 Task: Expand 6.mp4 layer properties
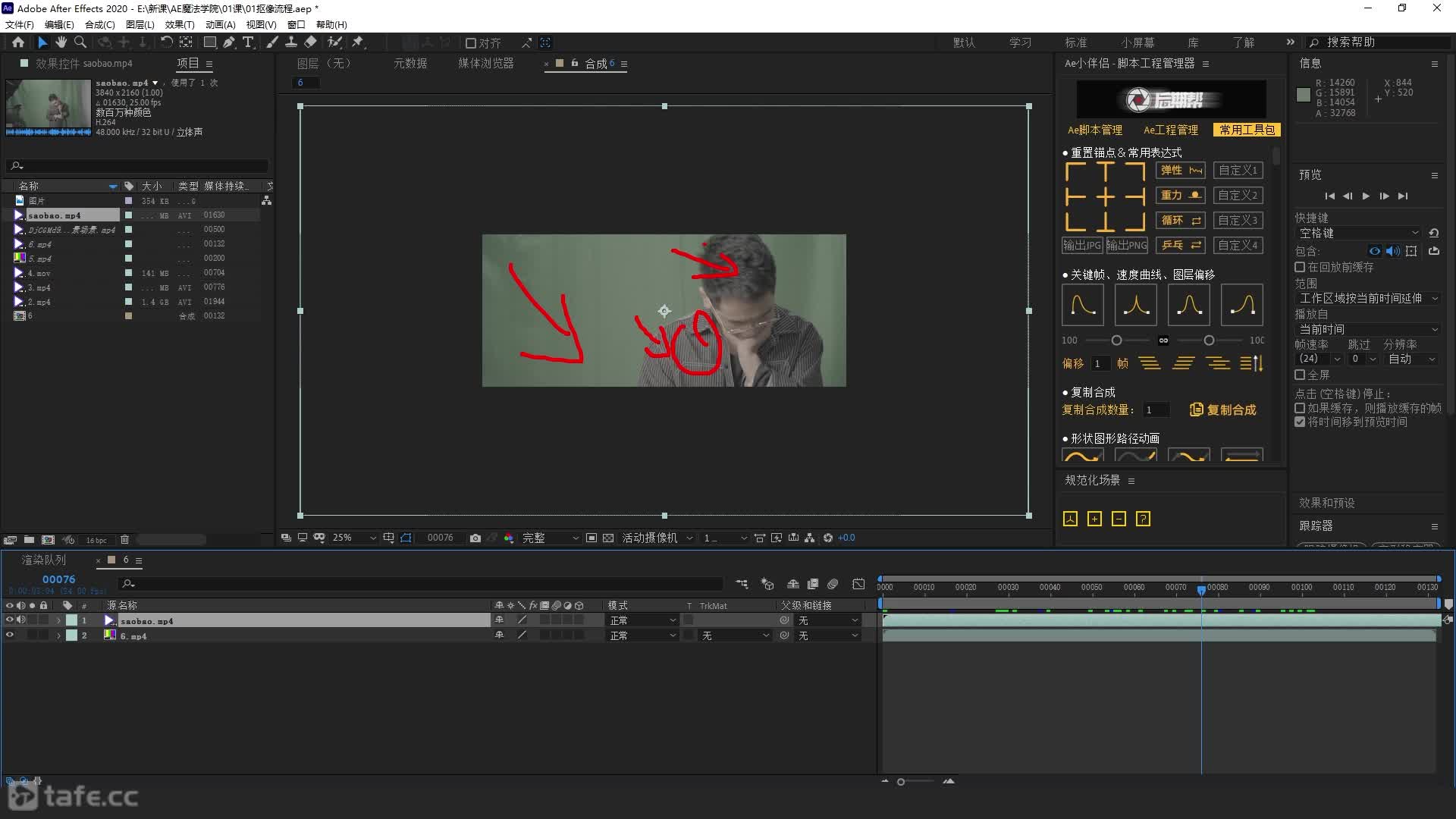(x=58, y=635)
